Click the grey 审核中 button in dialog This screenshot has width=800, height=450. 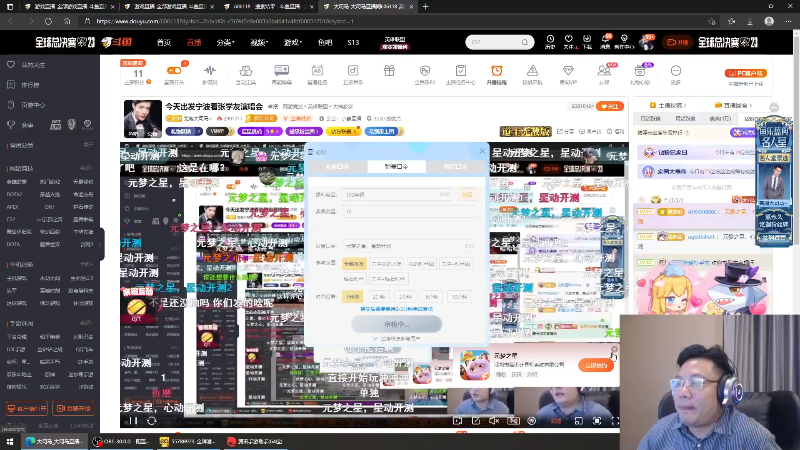pyautogui.click(x=396, y=324)
